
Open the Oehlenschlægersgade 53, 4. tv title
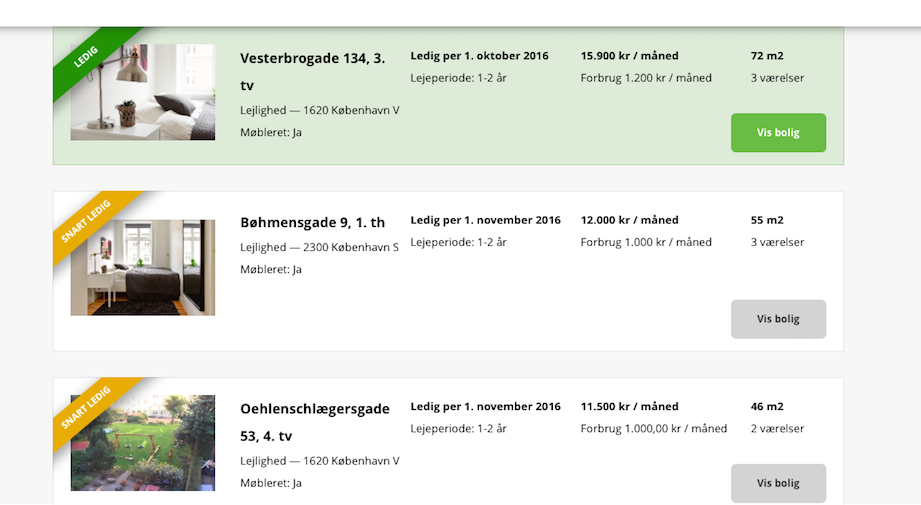315,422
